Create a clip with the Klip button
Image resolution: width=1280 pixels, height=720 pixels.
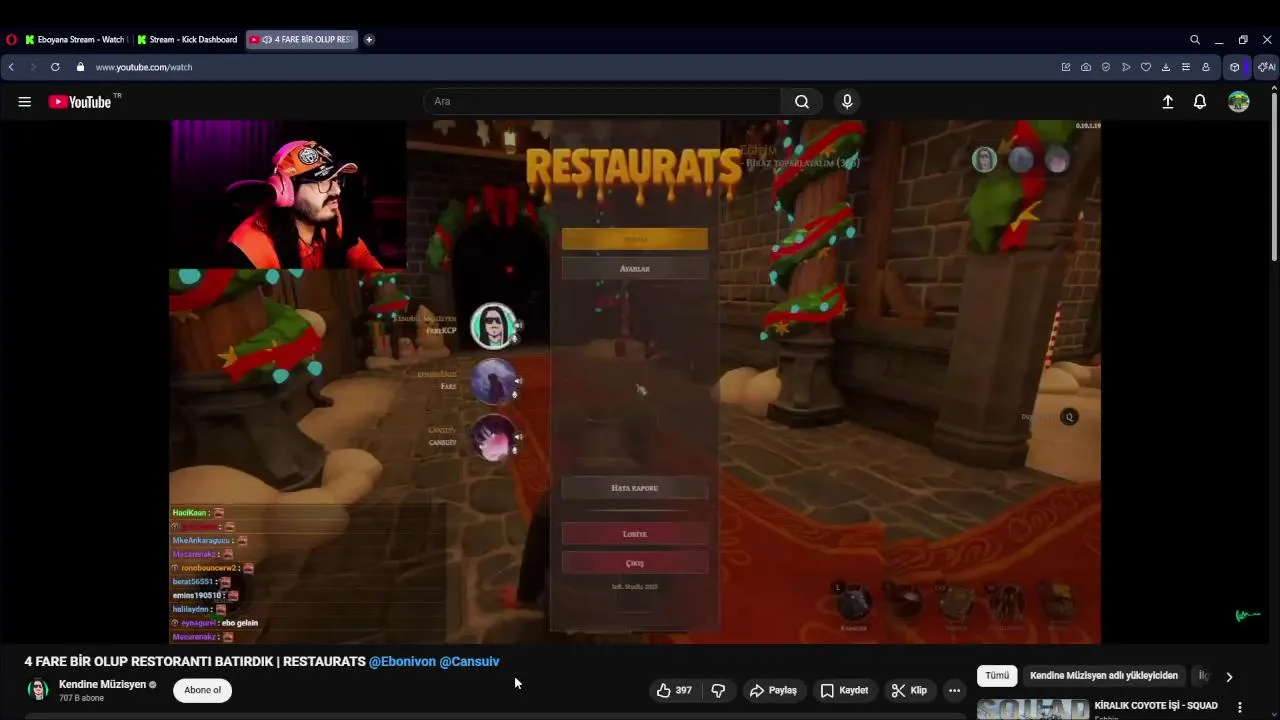pyautogui.click(x=909, y=690)
